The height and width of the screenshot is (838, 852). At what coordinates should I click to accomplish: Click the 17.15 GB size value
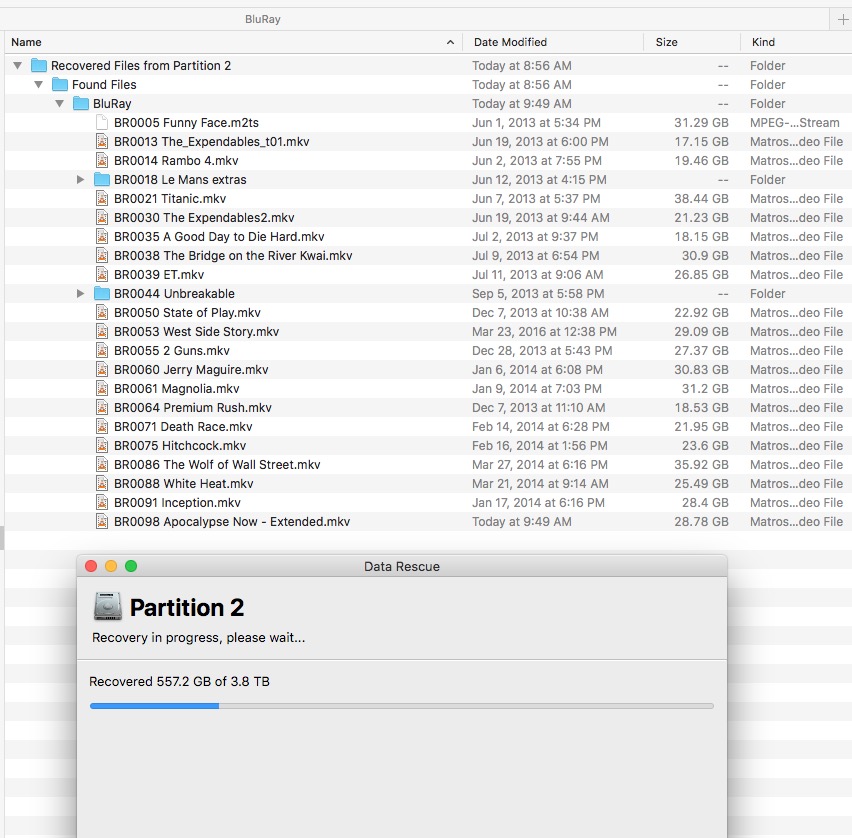(x=701, y=142)
